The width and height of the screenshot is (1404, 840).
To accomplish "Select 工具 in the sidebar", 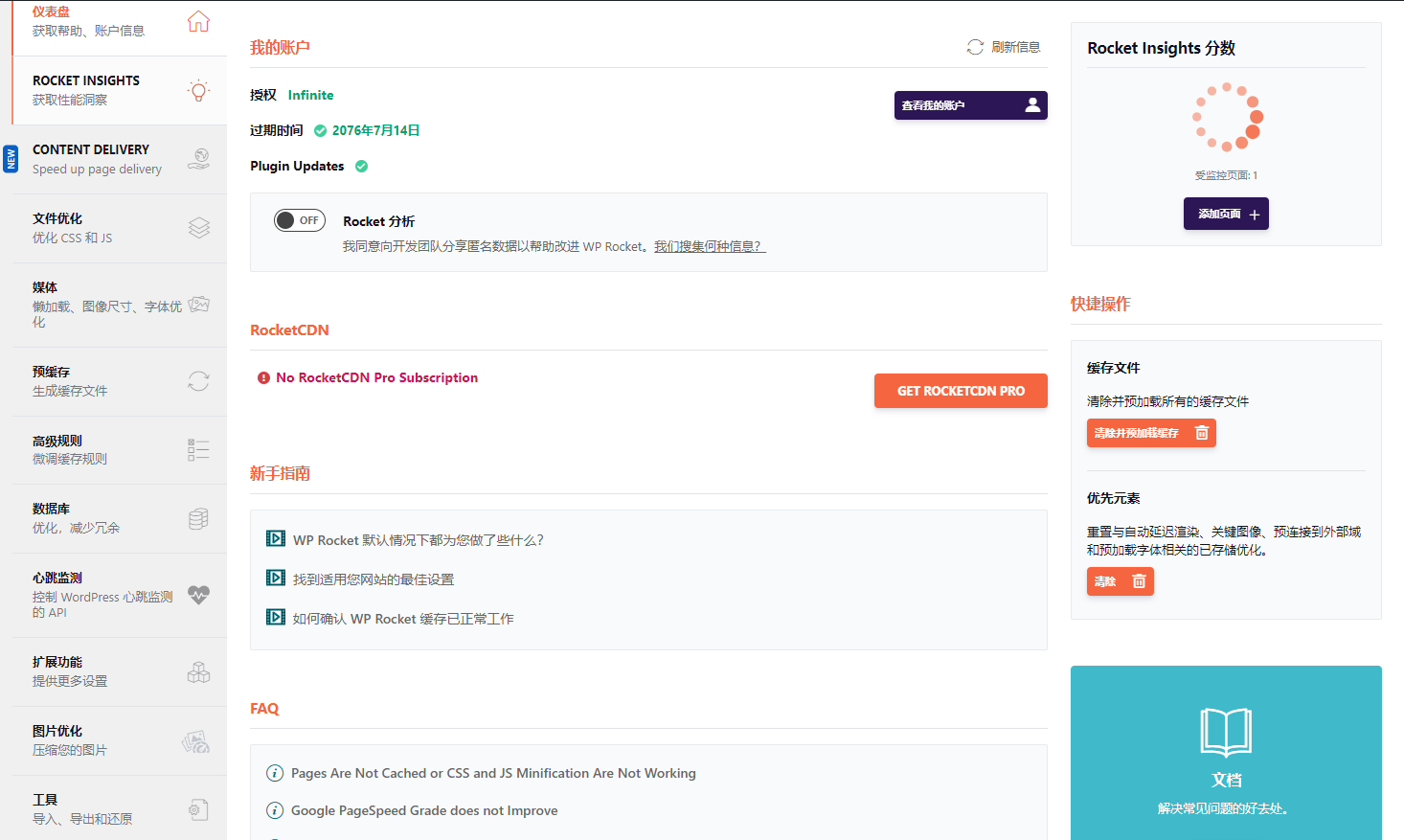I will coord(120,809).
